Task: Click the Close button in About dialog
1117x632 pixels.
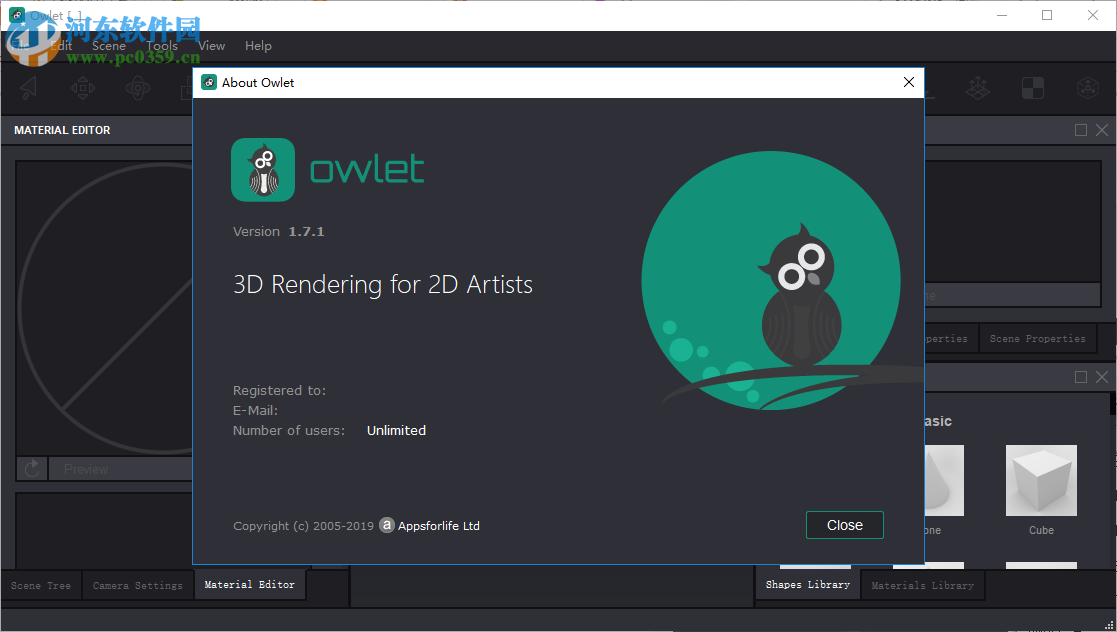Action: [844, 524]
